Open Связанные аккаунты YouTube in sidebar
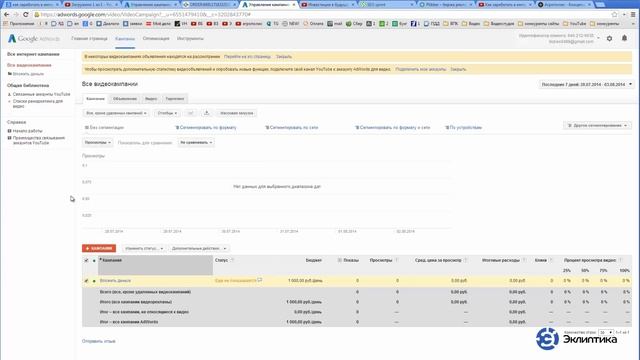The image size is (640, 360). [x=41, y=94]
